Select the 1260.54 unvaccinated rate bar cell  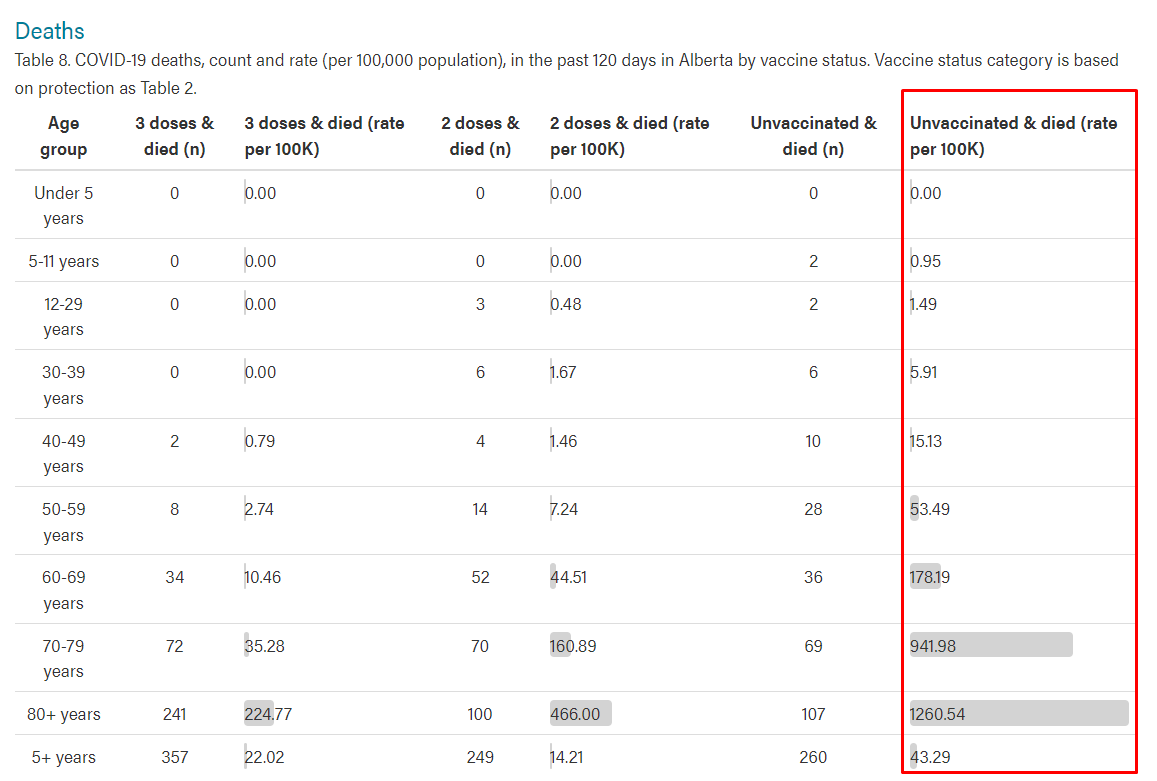pyautogui.click(x=1019, y=714)
